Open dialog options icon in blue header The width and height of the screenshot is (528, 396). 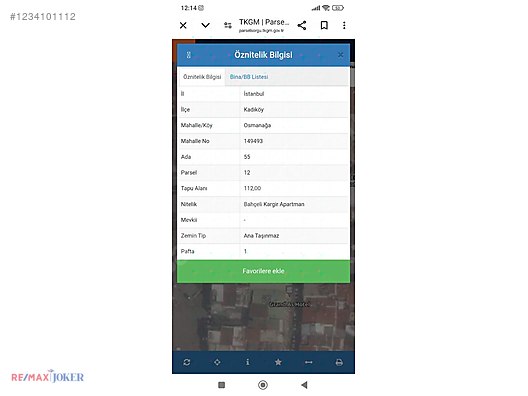point(189,55)
